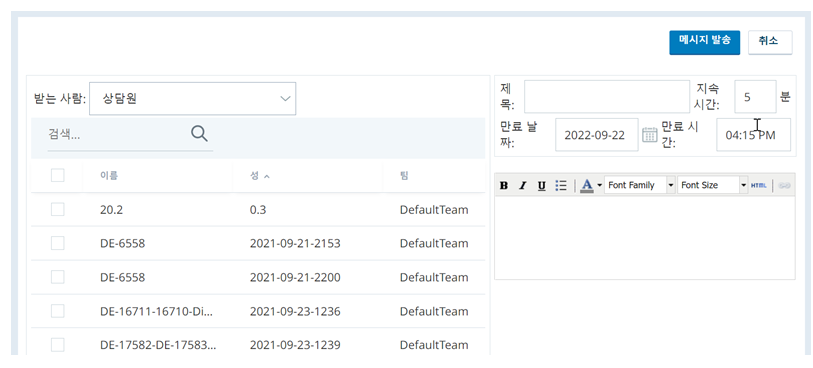Screen dimensions: 813x368
Task: Toggle underline text formatting
Action: pyautogui.click(x=541, y=186)
